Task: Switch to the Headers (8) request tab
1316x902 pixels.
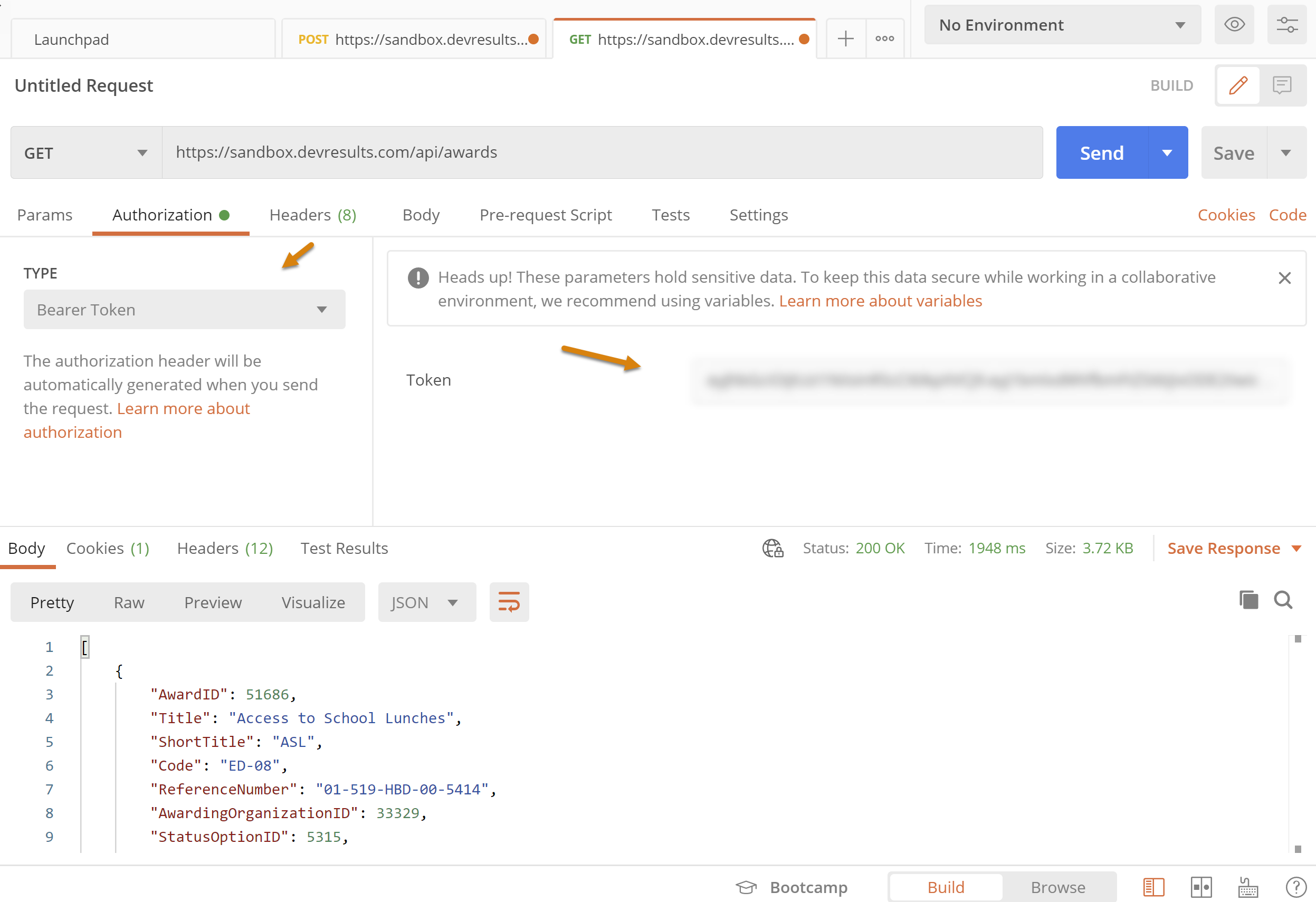Action: point(312,215)
